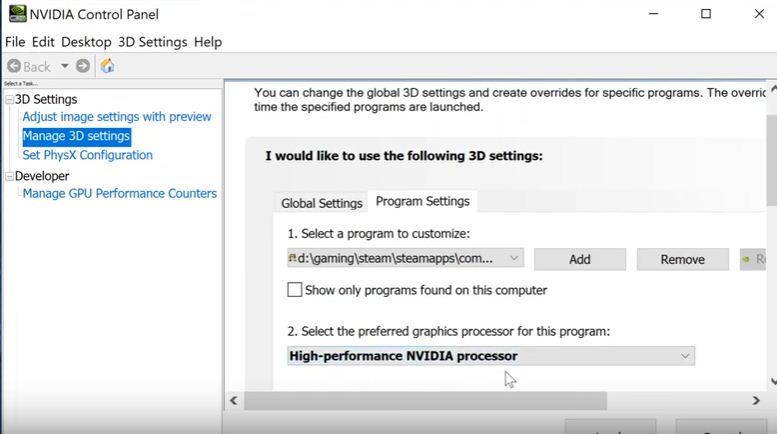Select the Program Settings tab
The height and width of the screenshot is (434, 777).
pyautogui.click(x=422, y=201)
